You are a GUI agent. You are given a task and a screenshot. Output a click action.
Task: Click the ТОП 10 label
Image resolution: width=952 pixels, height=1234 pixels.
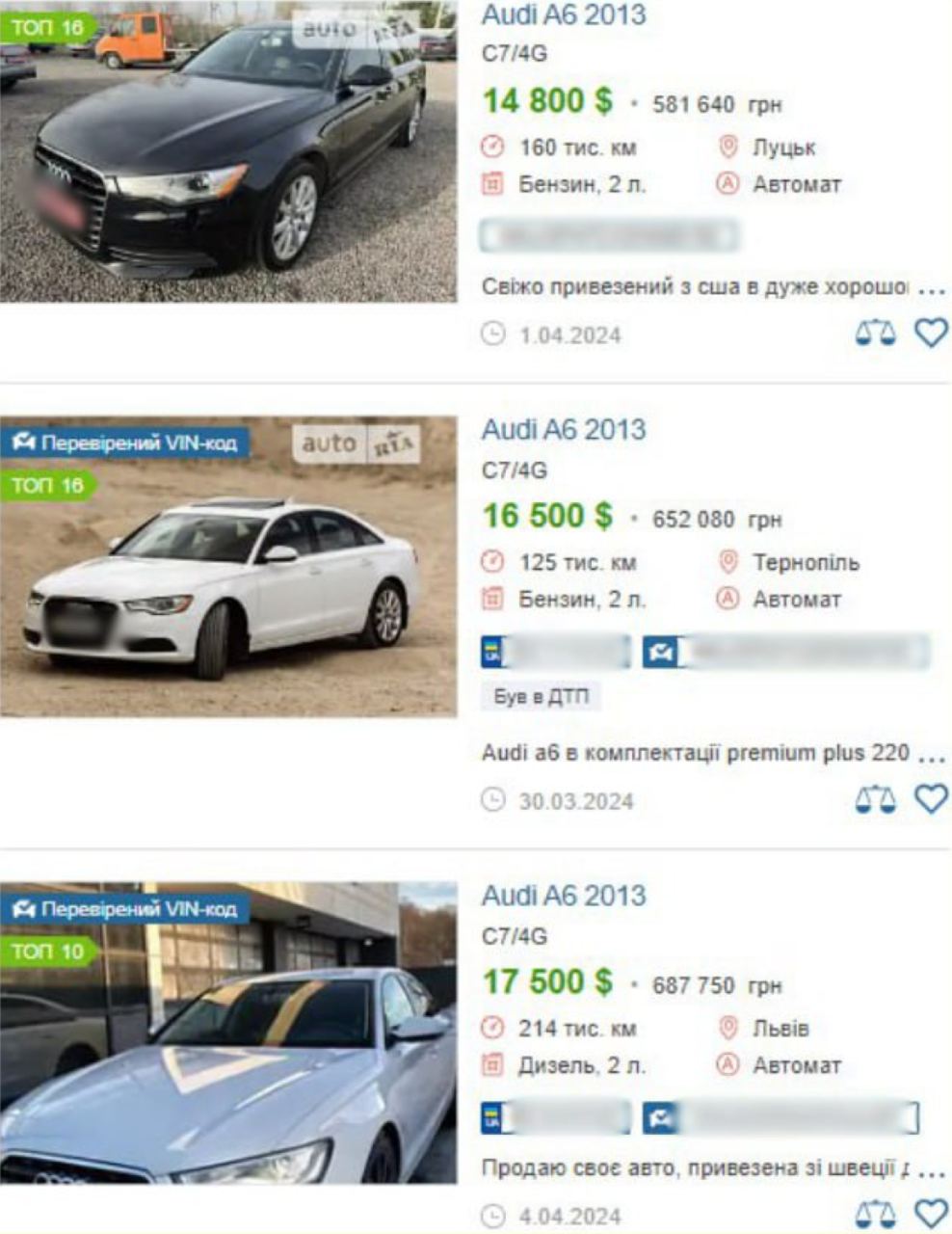(48, 952)
